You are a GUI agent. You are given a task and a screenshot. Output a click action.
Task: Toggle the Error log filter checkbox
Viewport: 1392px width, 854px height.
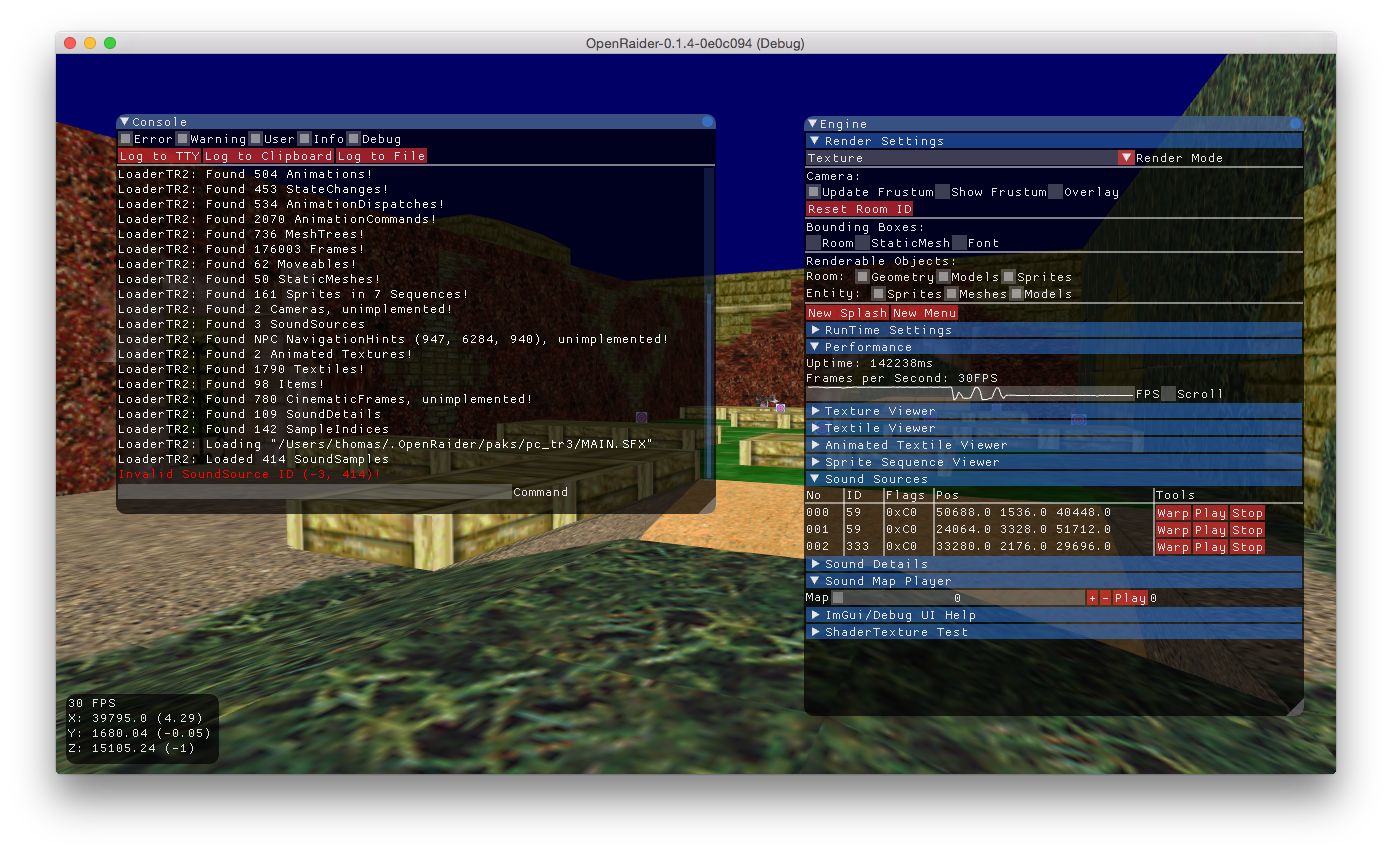(125, 139)
